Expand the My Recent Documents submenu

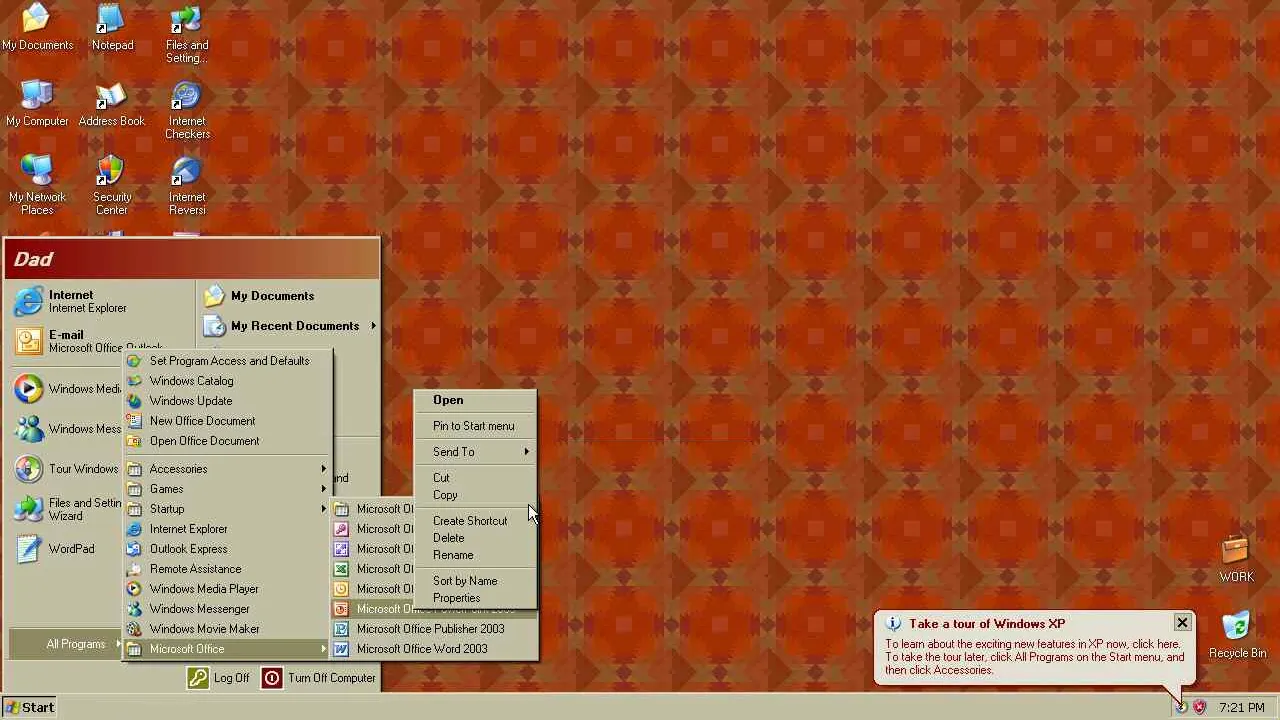tap(289, 326)
